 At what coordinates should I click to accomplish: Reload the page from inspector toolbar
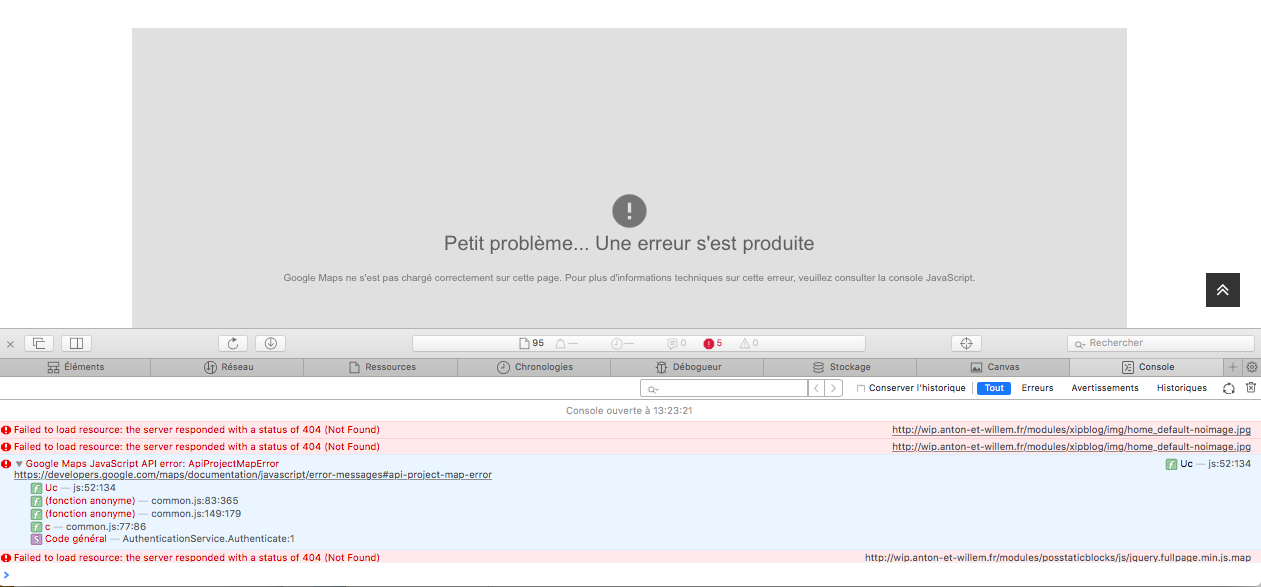233,343
